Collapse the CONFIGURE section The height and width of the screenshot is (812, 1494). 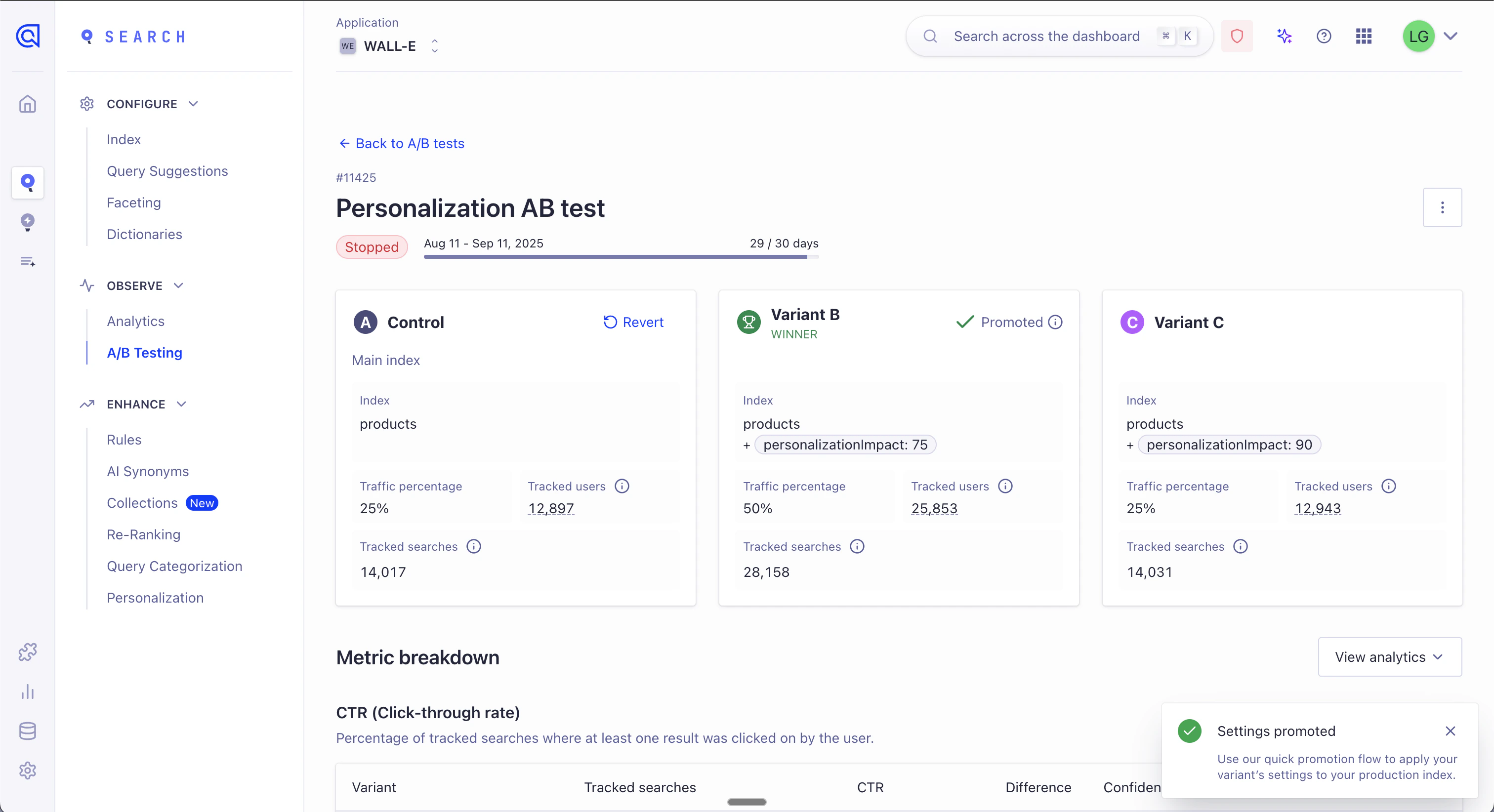194,104
